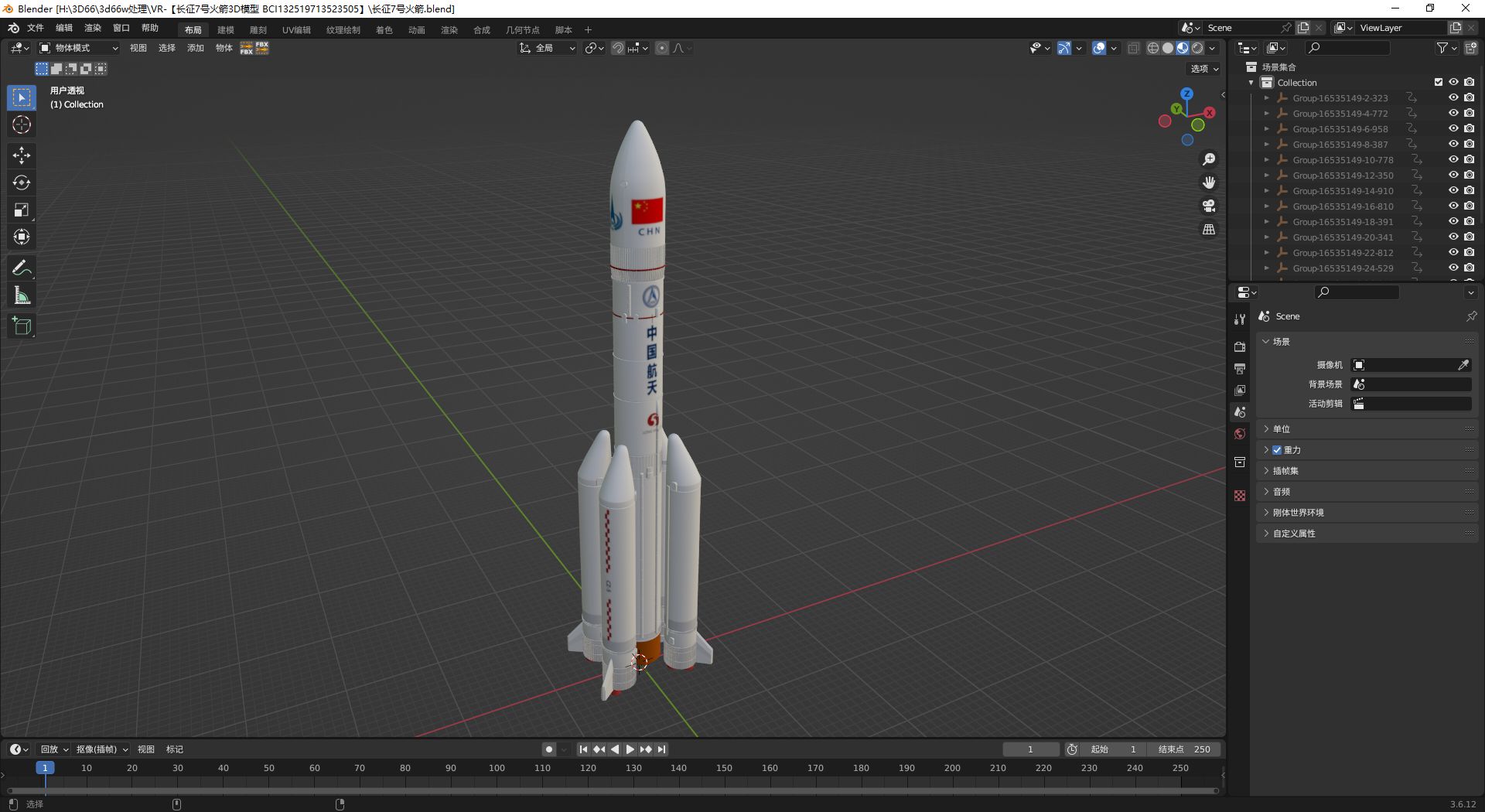Viewport: 1485px width, 812px height.
Task: Hide Group-16535149-2-323 with eye icon
Action: [1453, 98]
